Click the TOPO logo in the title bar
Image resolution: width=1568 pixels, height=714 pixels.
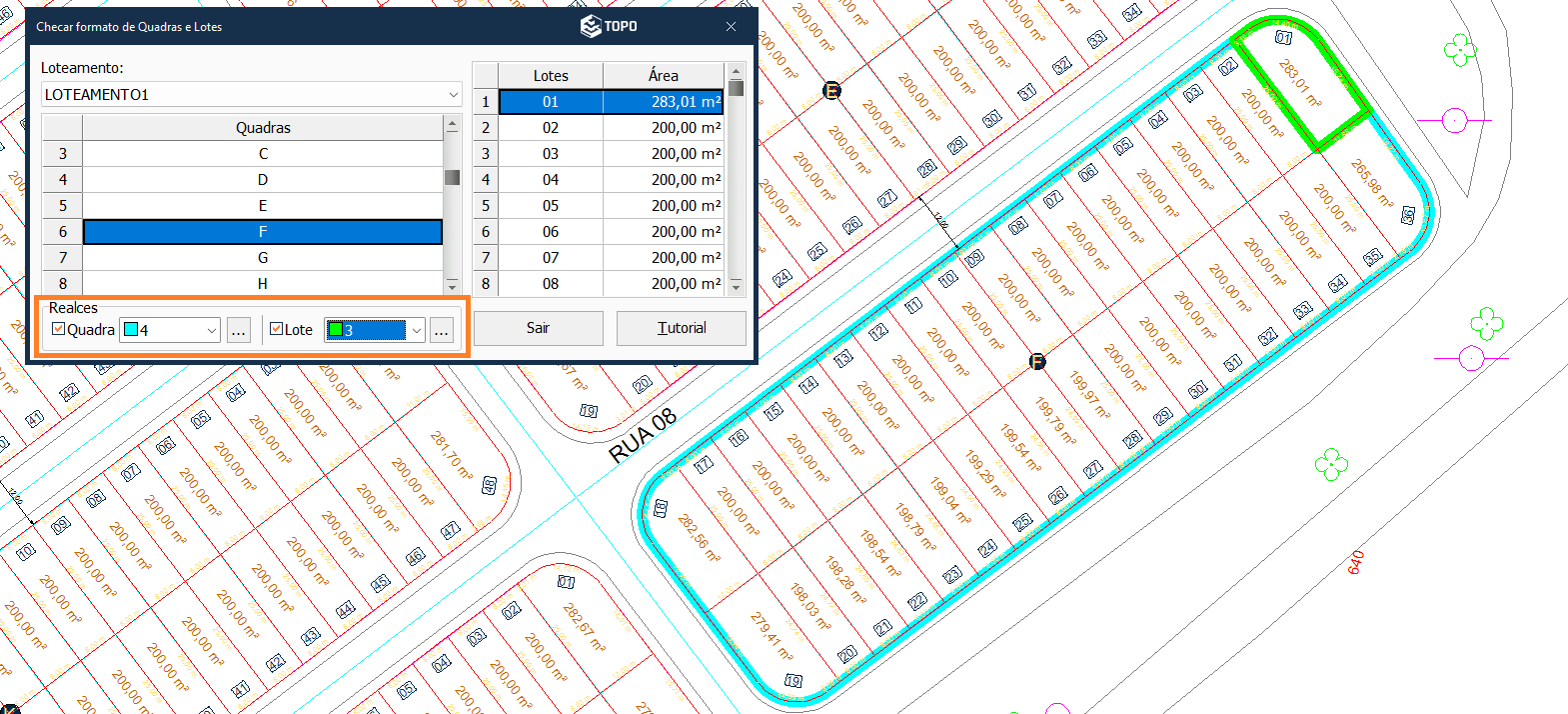pyautogui.click(x=609, y=26)
